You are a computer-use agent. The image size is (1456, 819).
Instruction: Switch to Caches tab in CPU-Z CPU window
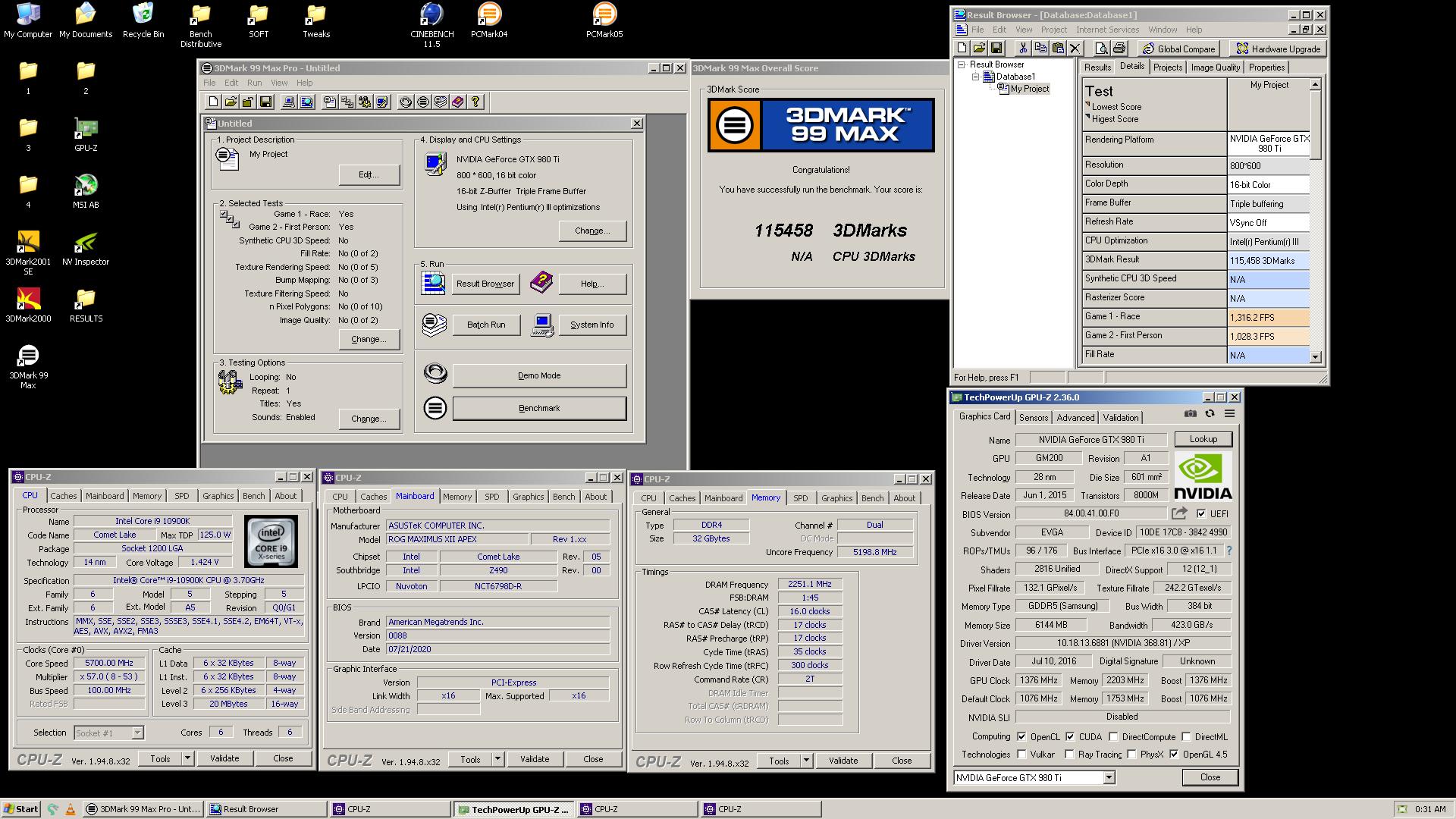[x=64, y=496]
